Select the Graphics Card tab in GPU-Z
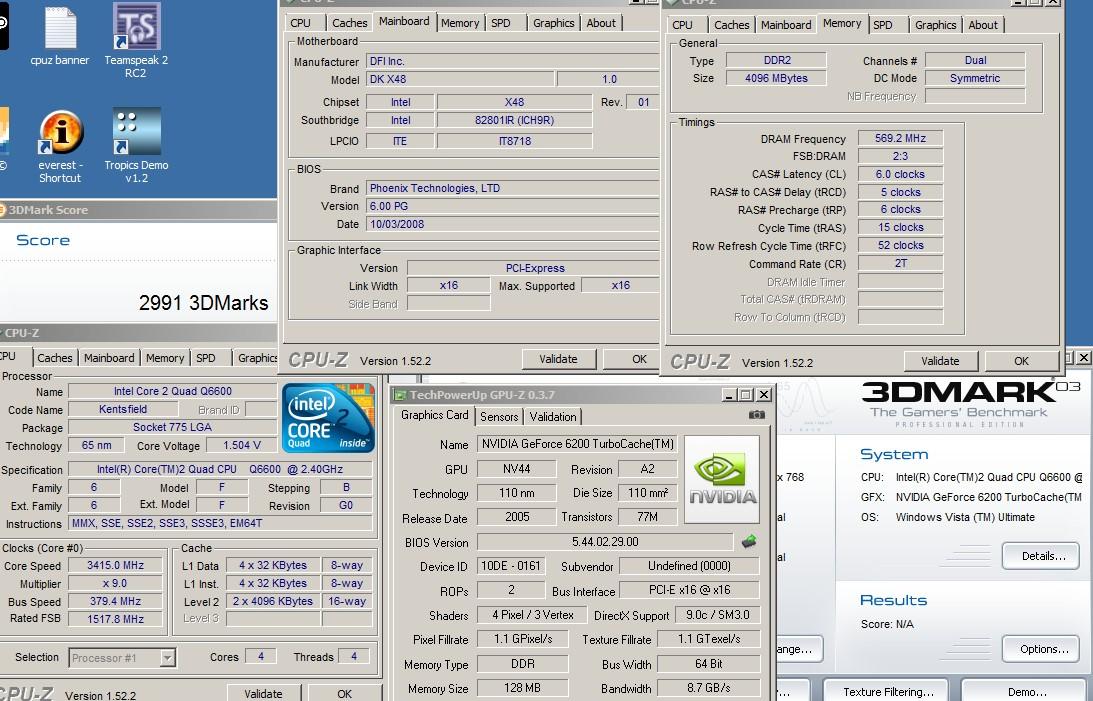The width and height of the screenshot is (1093, 701). [x=434, y=415]
